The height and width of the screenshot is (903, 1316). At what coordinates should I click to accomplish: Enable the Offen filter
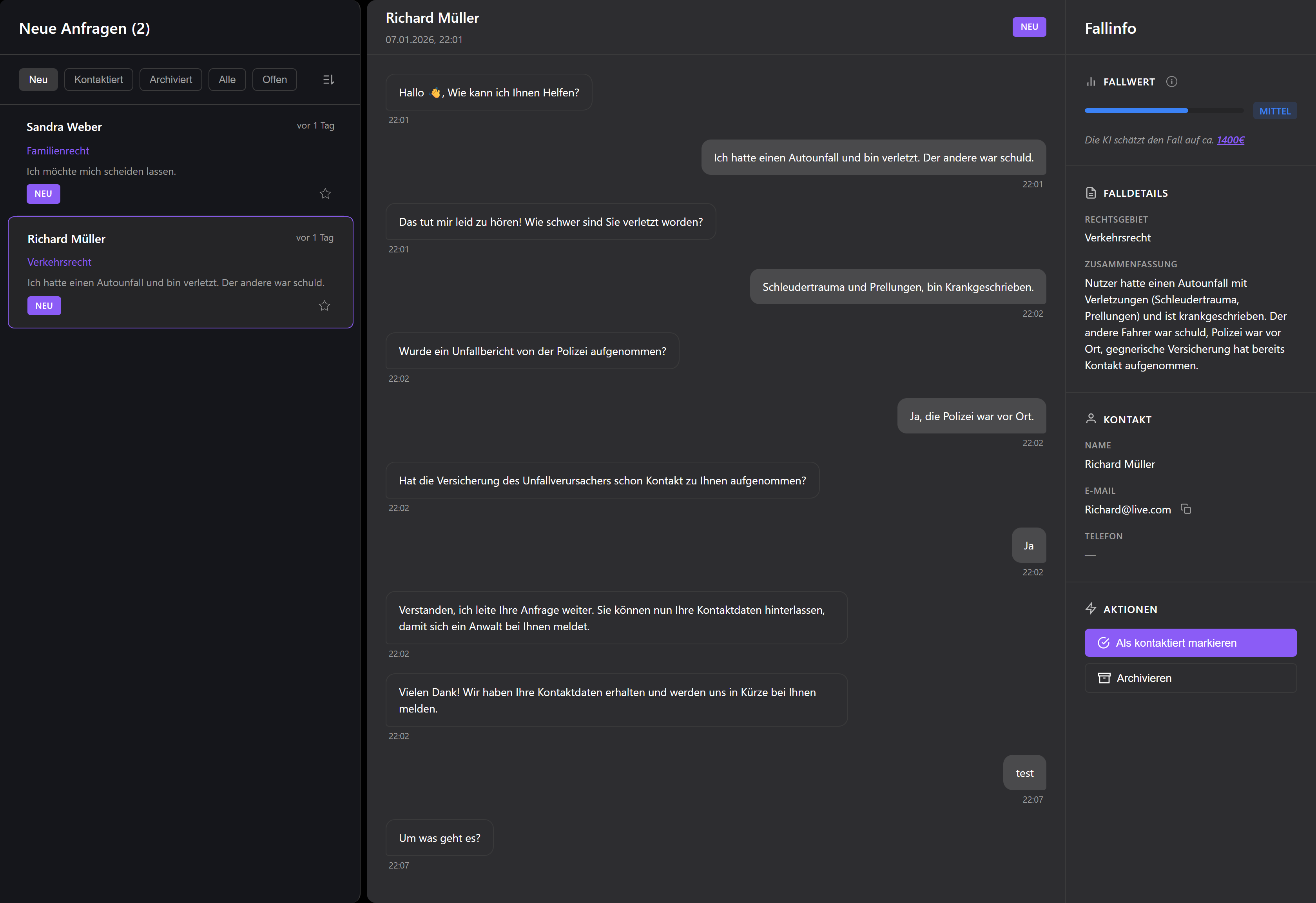274,79
